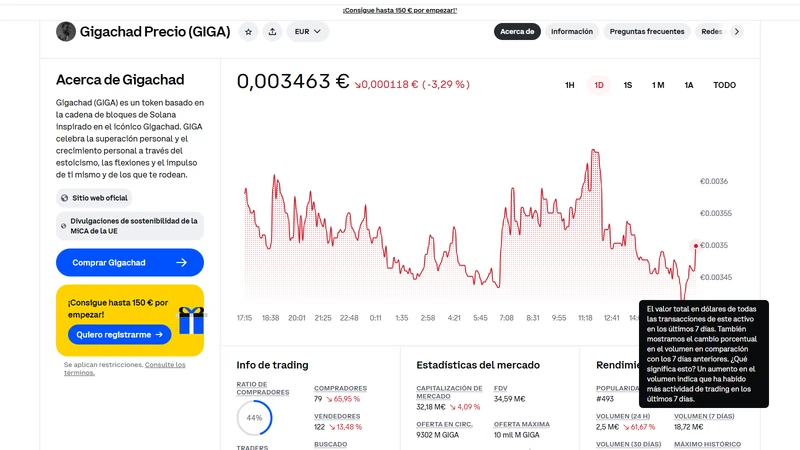Switch chart to TODO range
This screenshot has height=450, width=800.
(724, 85)
